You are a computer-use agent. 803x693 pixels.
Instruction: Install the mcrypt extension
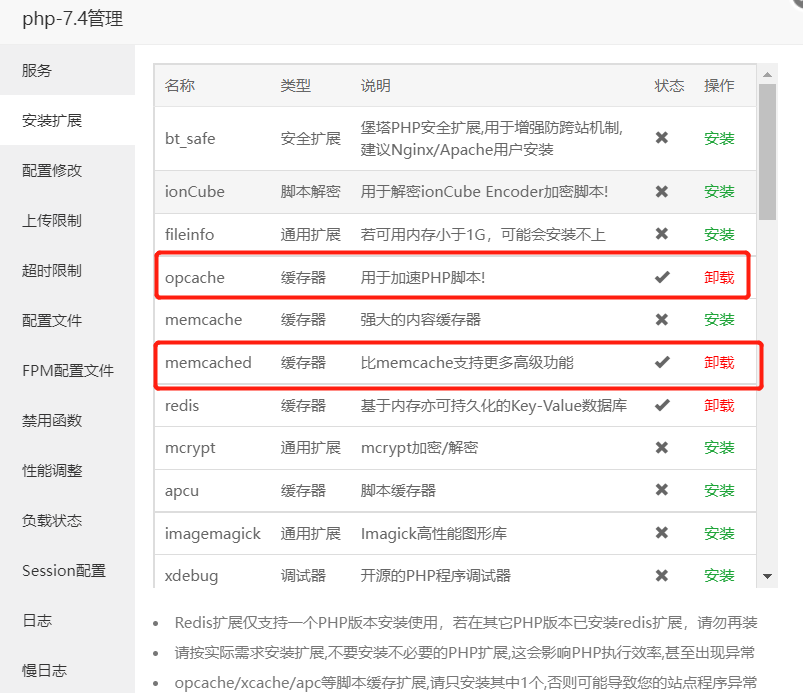pyautogui.click(x=719, y=448)
